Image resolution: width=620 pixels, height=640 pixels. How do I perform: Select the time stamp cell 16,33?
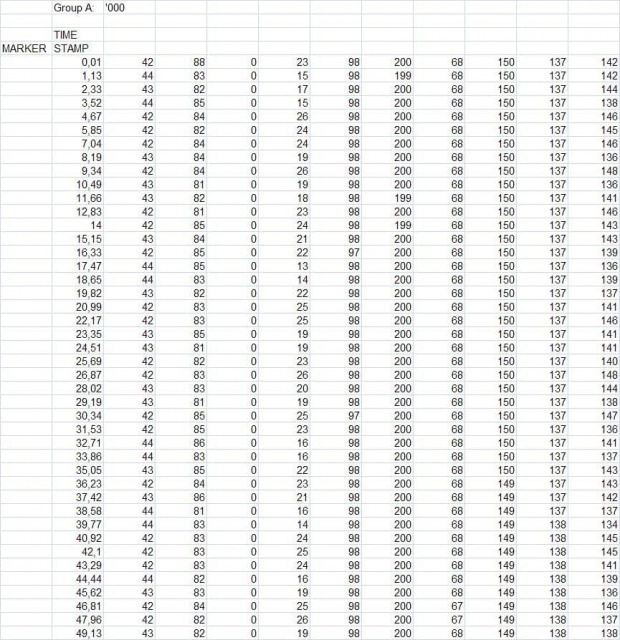coord(78,253)
